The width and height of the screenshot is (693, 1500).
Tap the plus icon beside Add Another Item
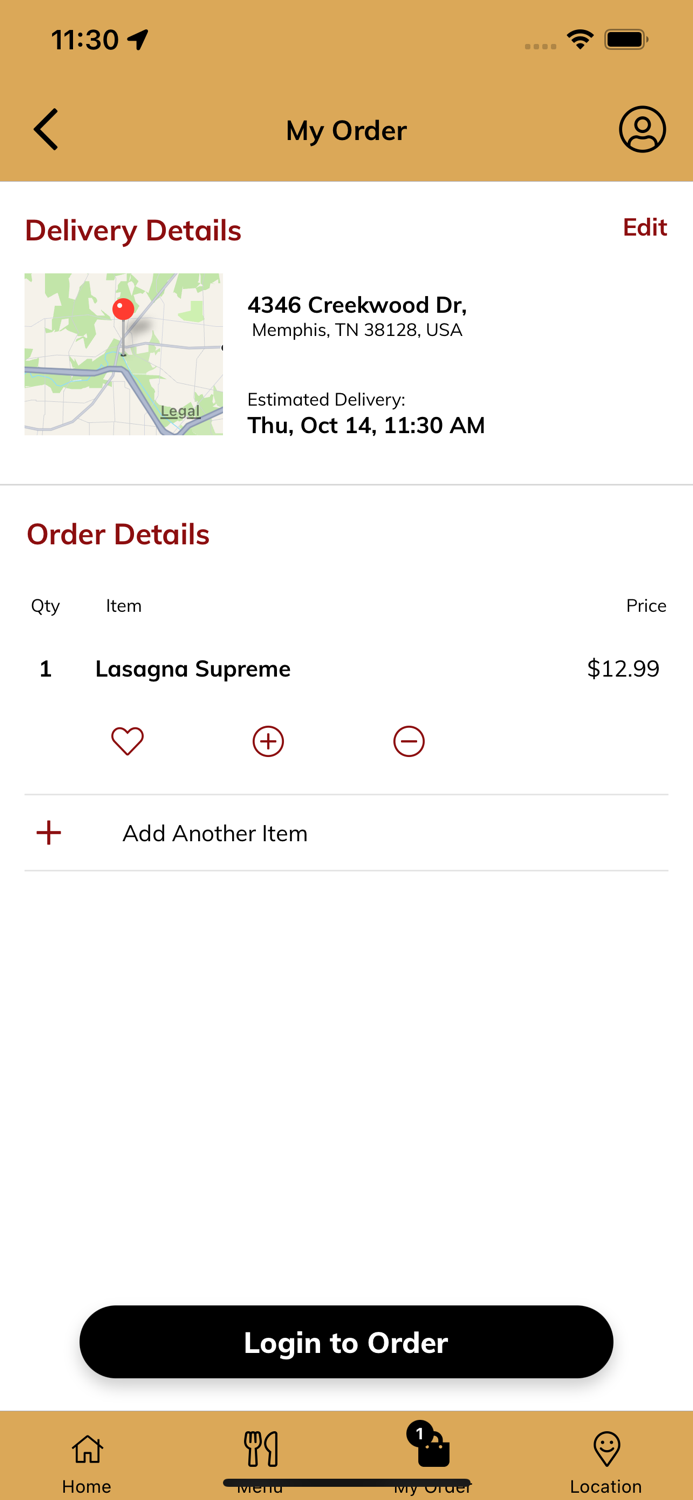point(49,833)
